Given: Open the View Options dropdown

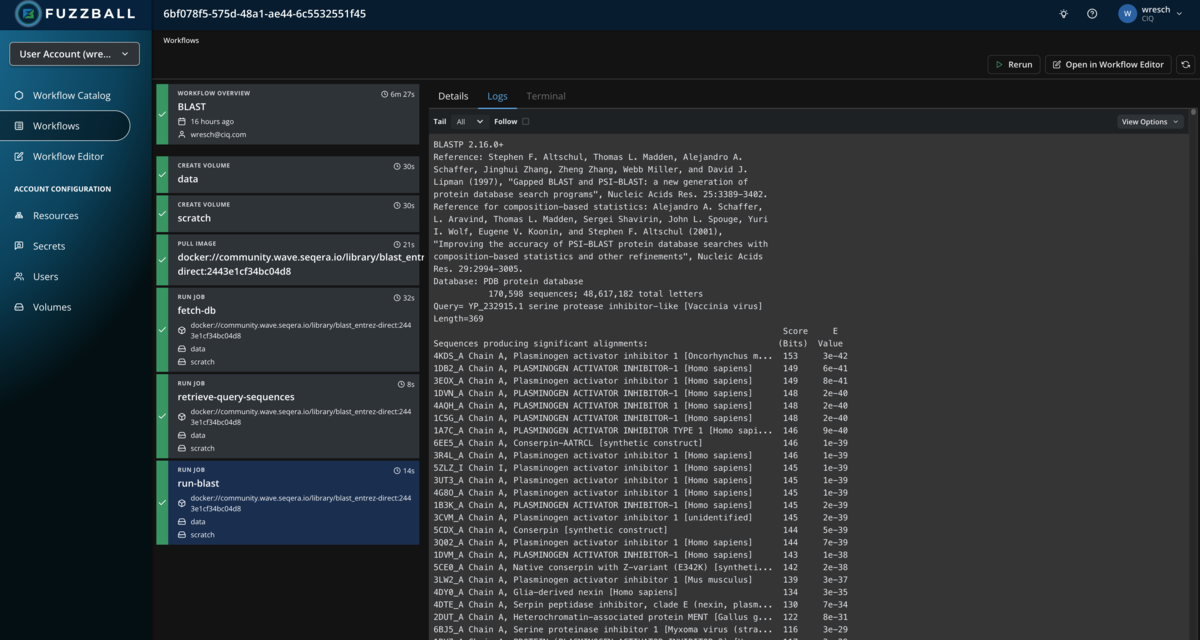Looking at the screenshot, I should pos(1150,120).
